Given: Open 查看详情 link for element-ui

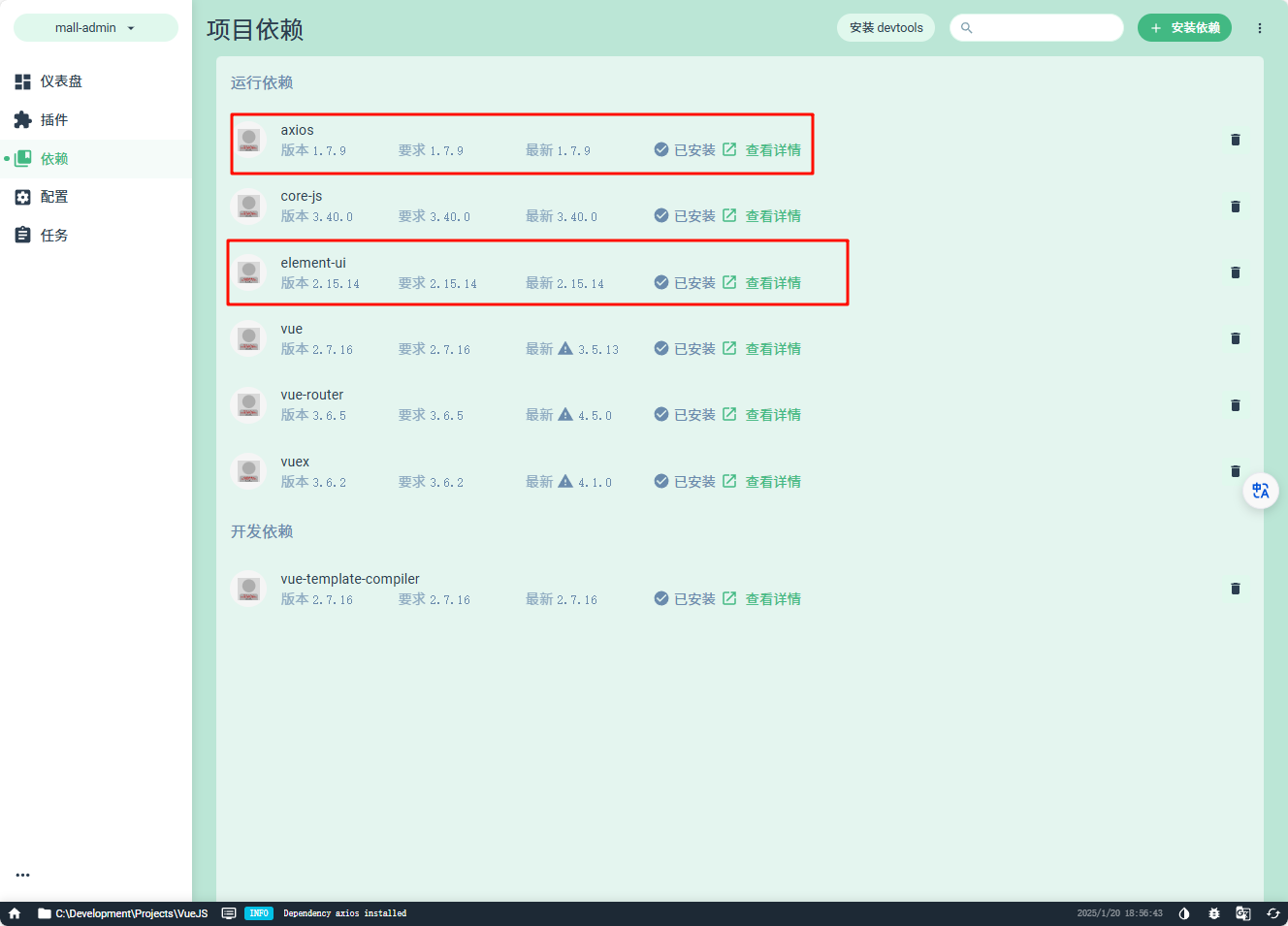Looking at the screenshot, I should point(762,283).
